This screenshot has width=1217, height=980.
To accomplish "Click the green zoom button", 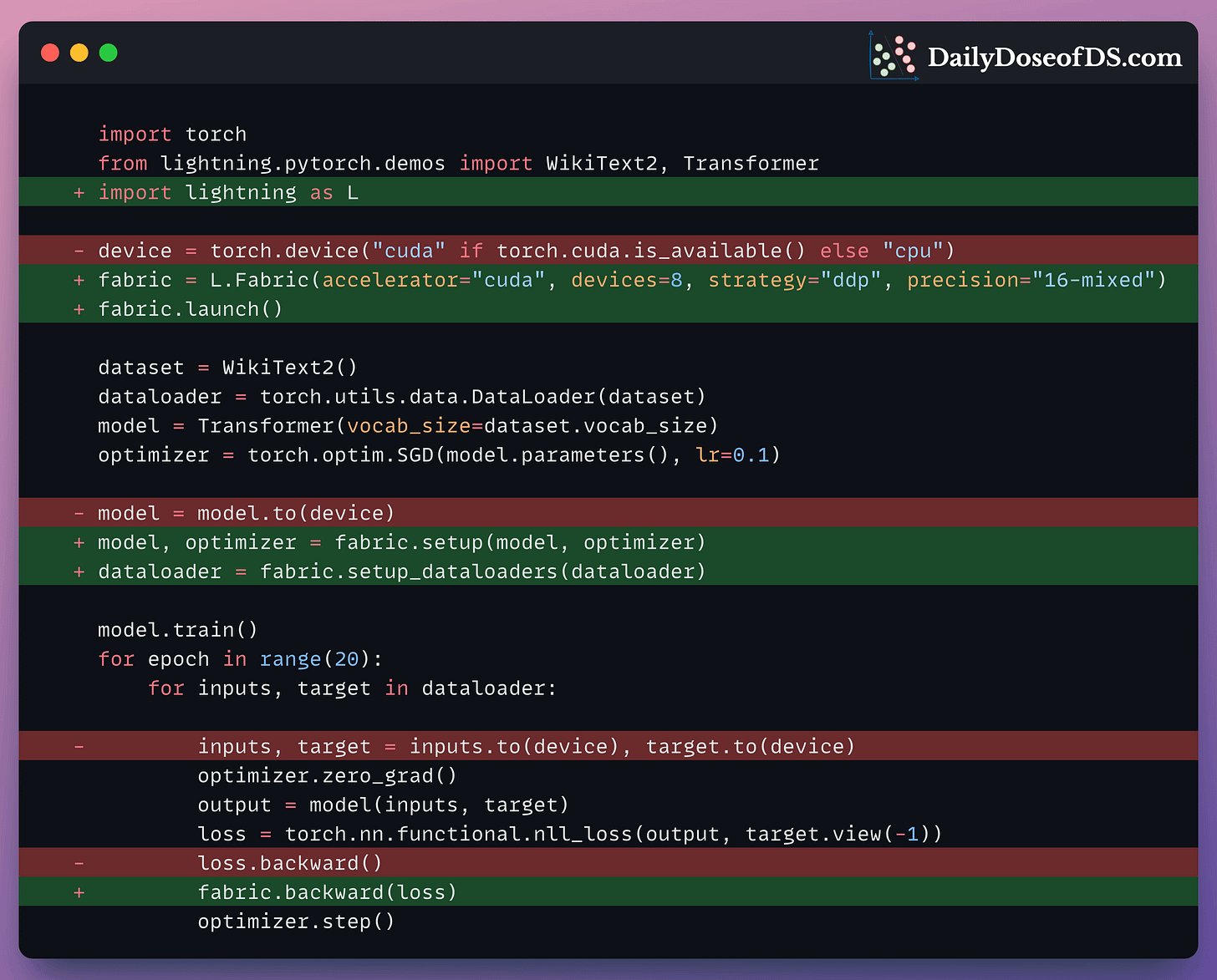I will pos(108,52).
